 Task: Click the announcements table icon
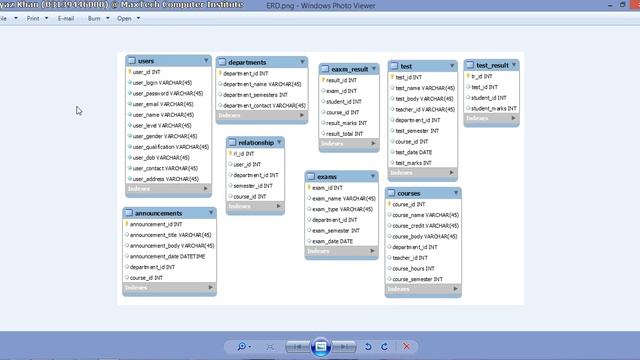(x=129, y=213)
